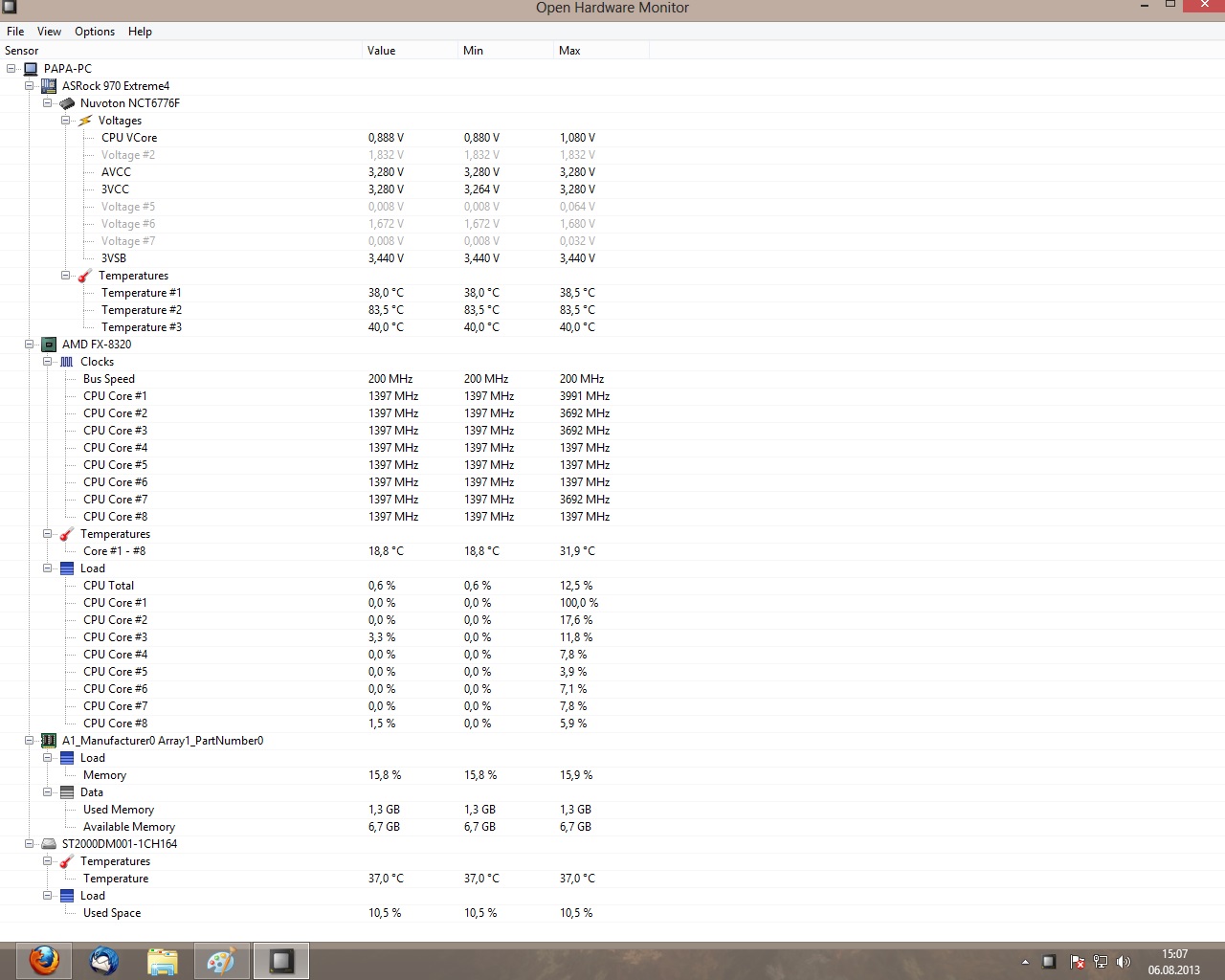This screenshot has height=980, width=1225.
Task: Click the volume speaker tray icon
Action: [1124, 962]
